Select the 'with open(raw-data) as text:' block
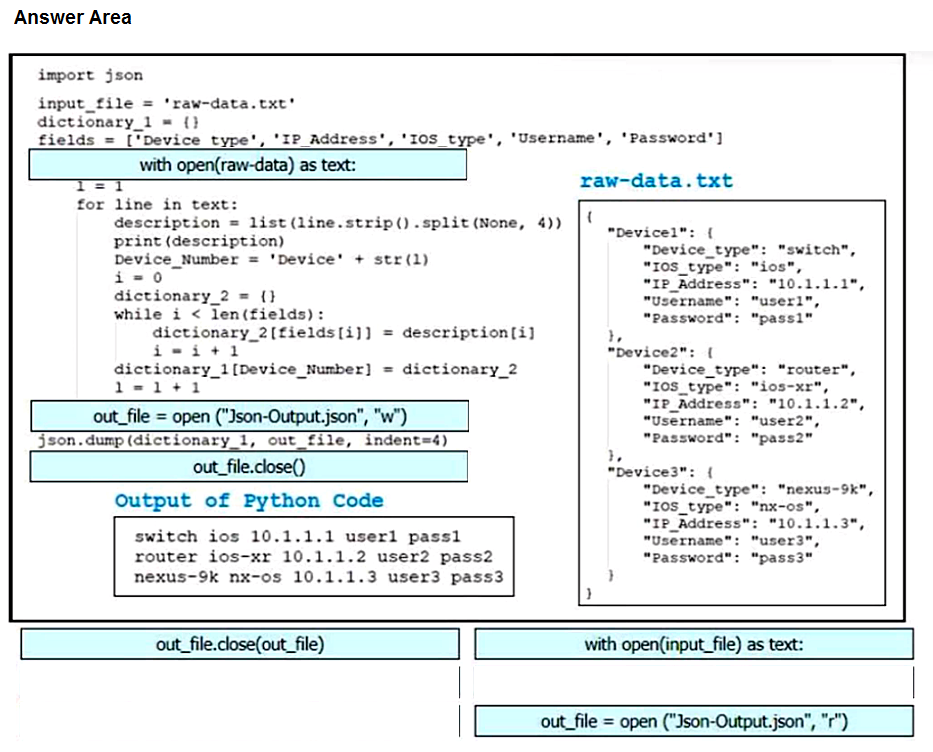The width and height of the screenshot is (933, 752). (248, 164)
